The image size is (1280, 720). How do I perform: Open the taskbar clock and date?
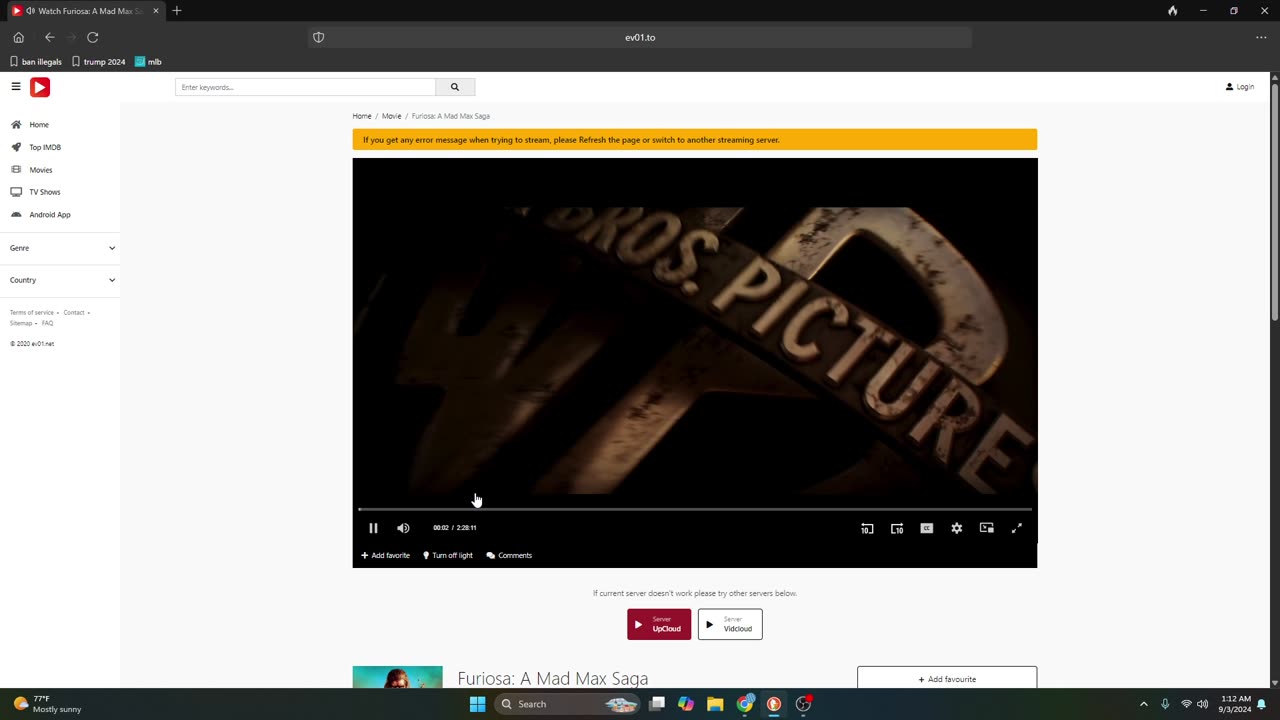(1236, 704)
